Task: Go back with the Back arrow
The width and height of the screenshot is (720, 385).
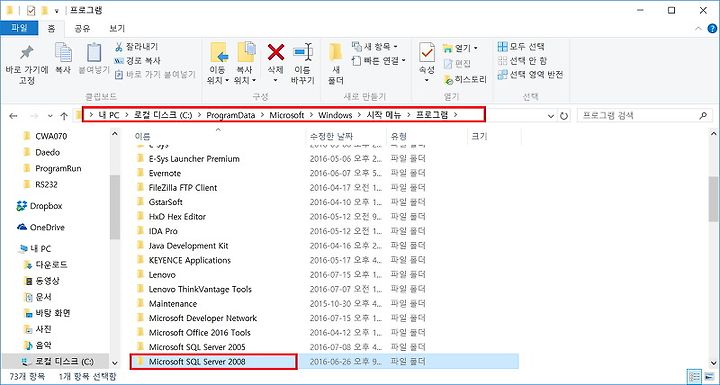Action: [x=13, y=116]
